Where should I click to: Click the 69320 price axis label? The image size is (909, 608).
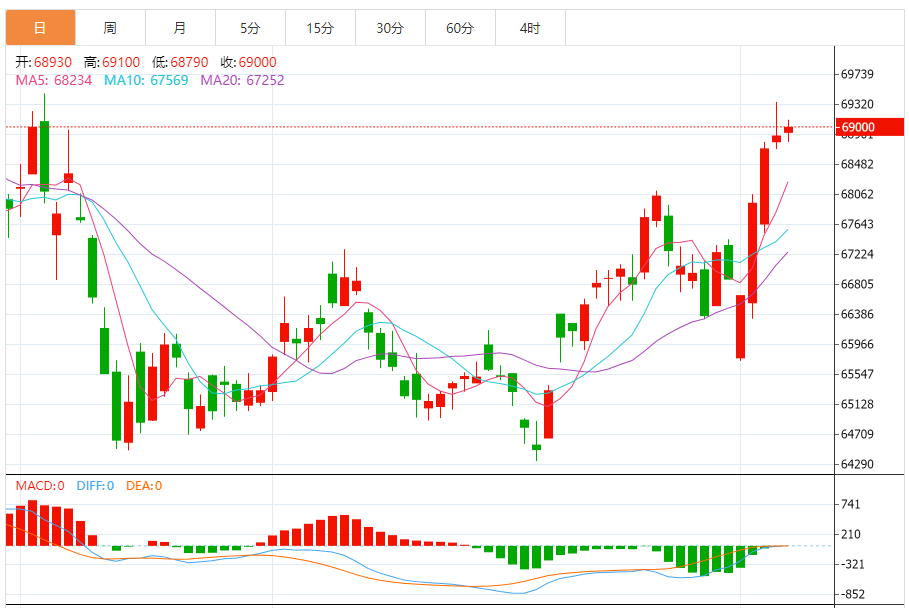point(857,104)
